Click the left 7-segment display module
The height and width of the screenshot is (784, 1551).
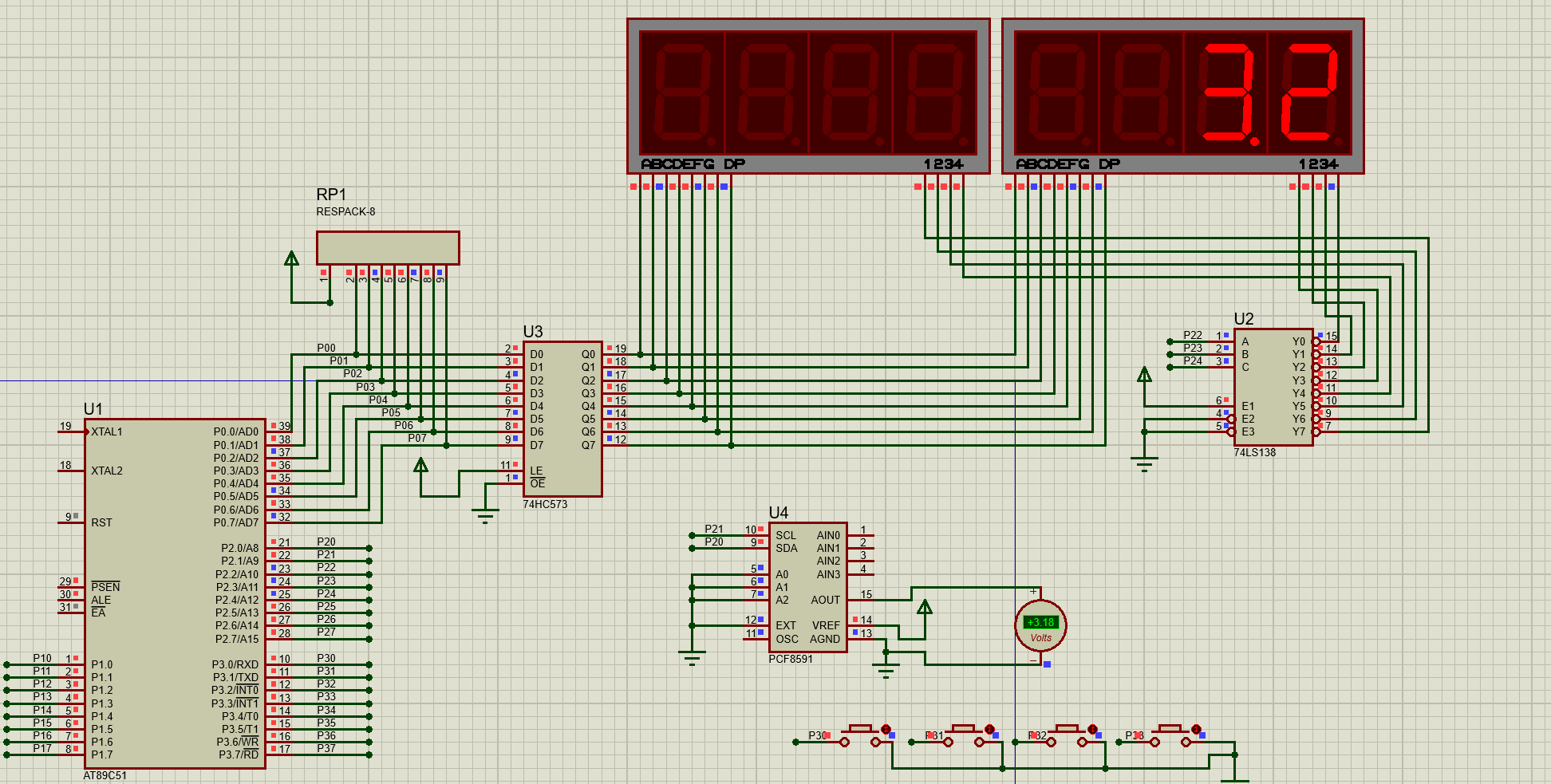point(808,96)
